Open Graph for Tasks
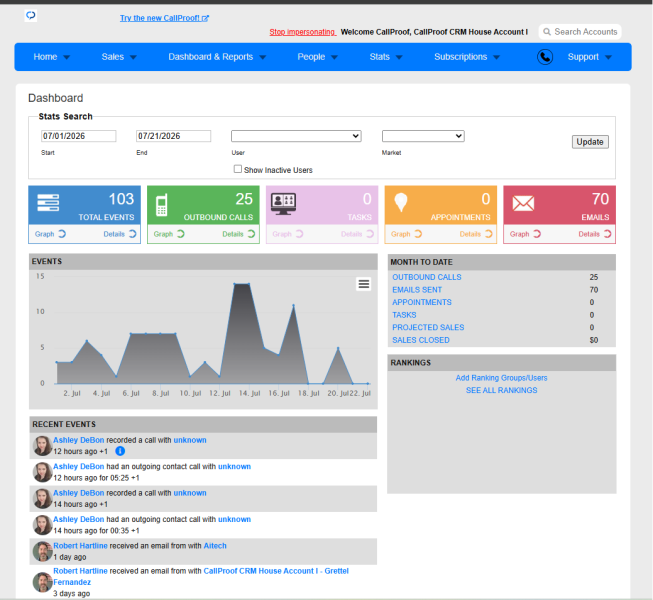The width and height of the screenshot is (653, 600). click(288, 234)
